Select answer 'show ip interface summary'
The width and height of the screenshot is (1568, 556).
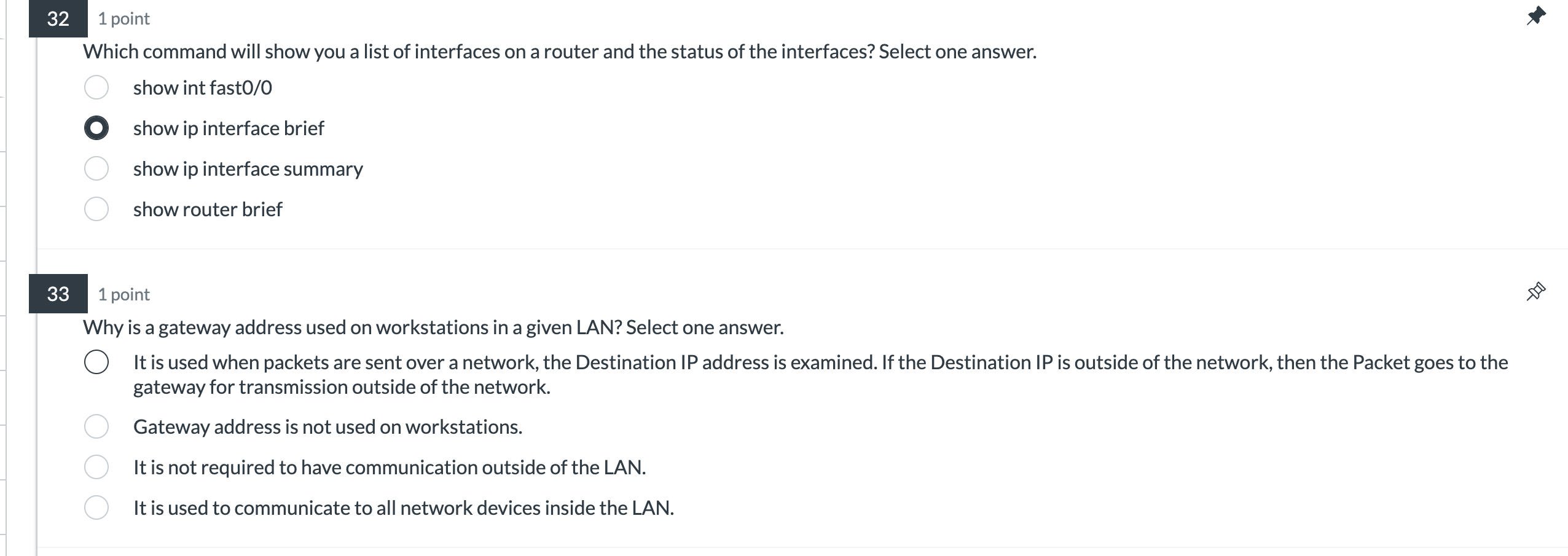[x=97, y=168]
